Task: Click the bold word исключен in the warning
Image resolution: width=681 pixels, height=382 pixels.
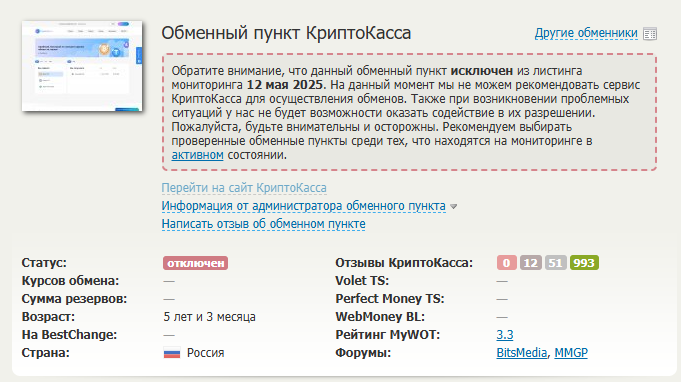Action: click(482, 71)
